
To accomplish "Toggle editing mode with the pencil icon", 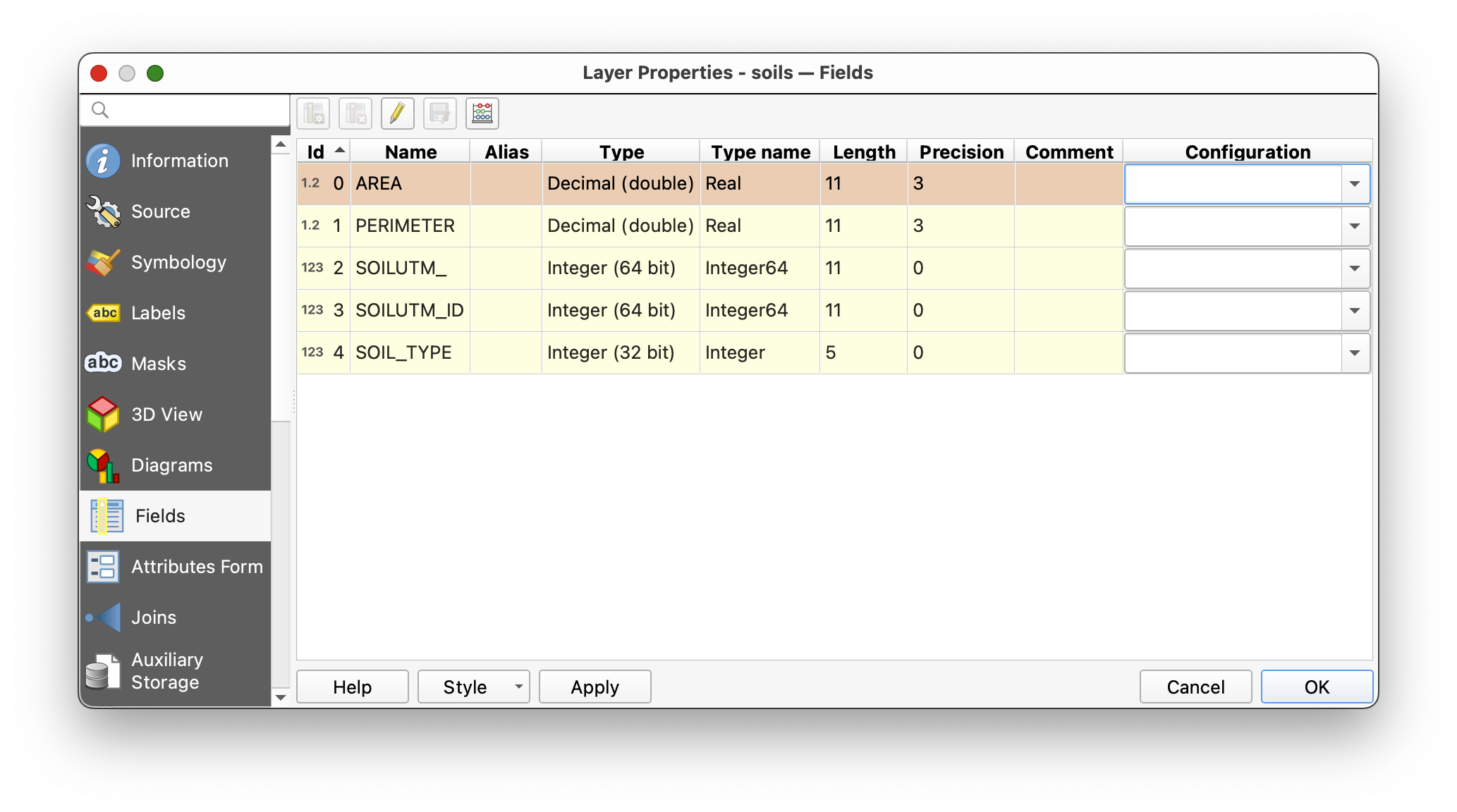I will [x=398, y=113].
